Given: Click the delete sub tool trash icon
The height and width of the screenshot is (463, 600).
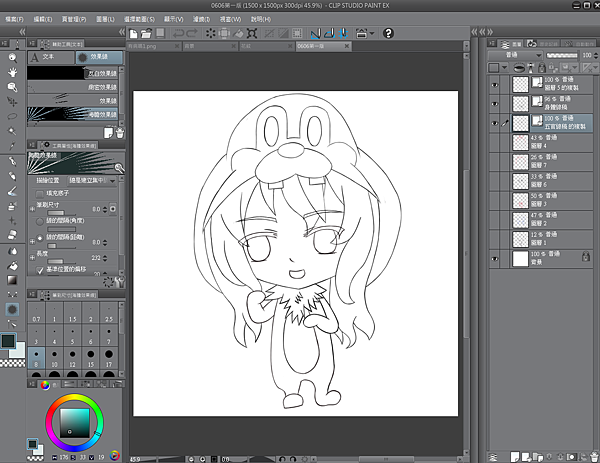Looking at the screenshot, I should click(119, 132).
